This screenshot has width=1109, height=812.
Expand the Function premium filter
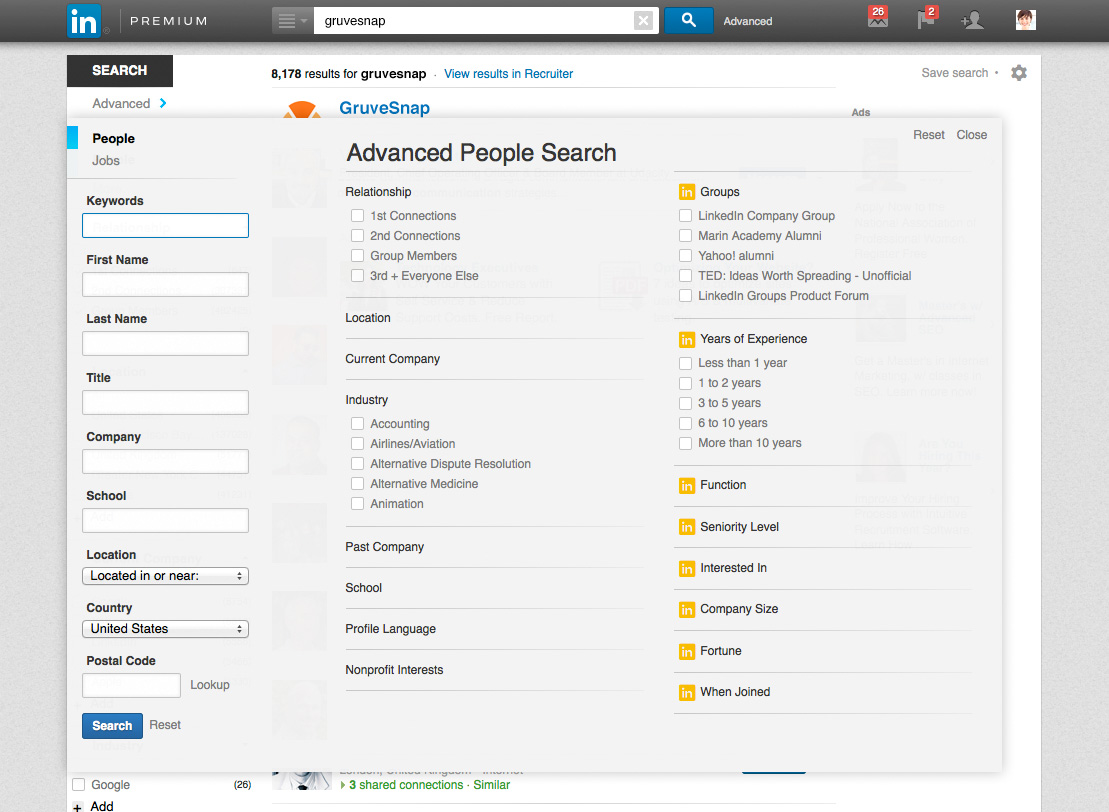723,485
